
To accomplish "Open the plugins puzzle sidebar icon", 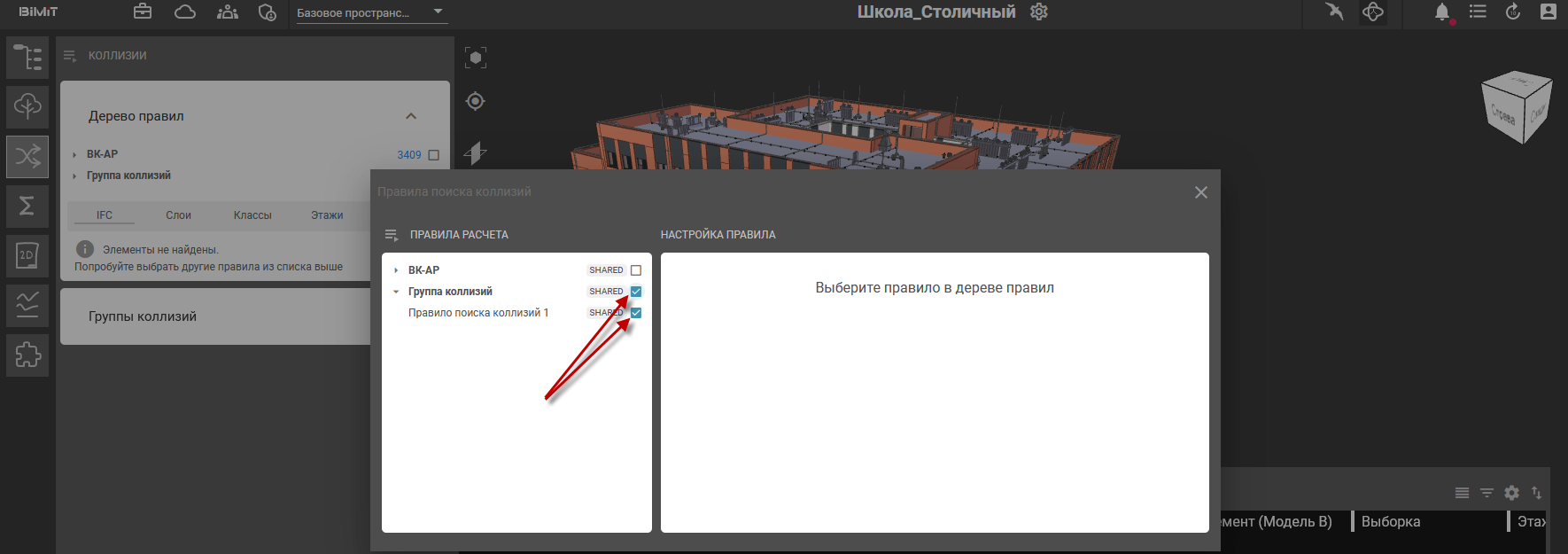I will click(x=27, y=355).
